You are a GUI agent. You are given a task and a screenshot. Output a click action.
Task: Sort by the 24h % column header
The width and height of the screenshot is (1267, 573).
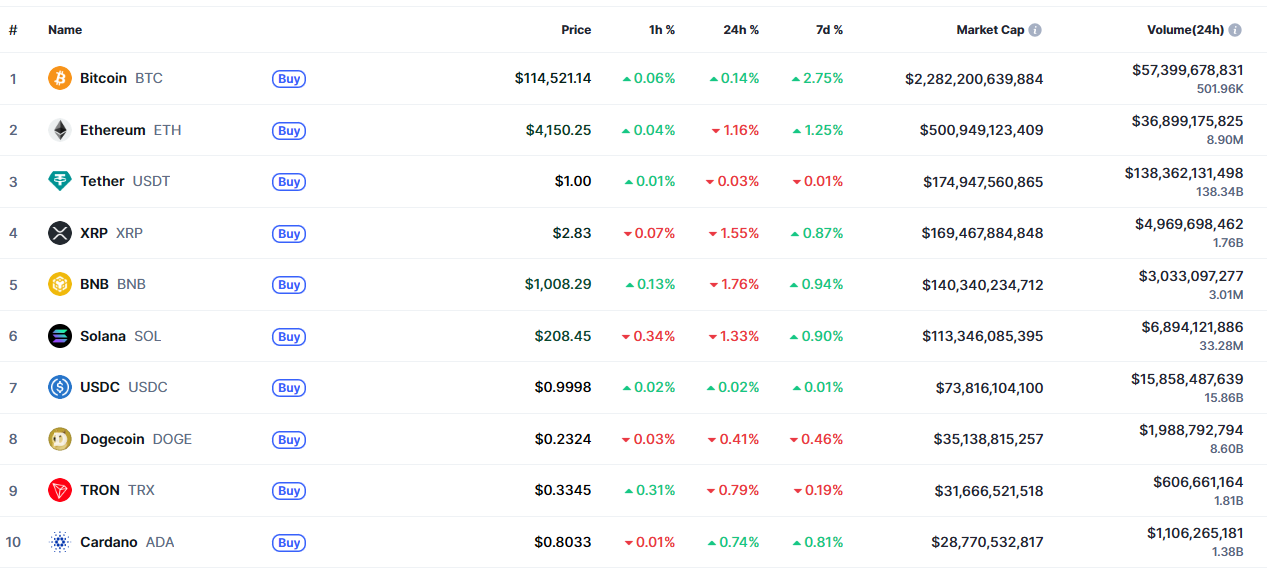tap(741, 30)
